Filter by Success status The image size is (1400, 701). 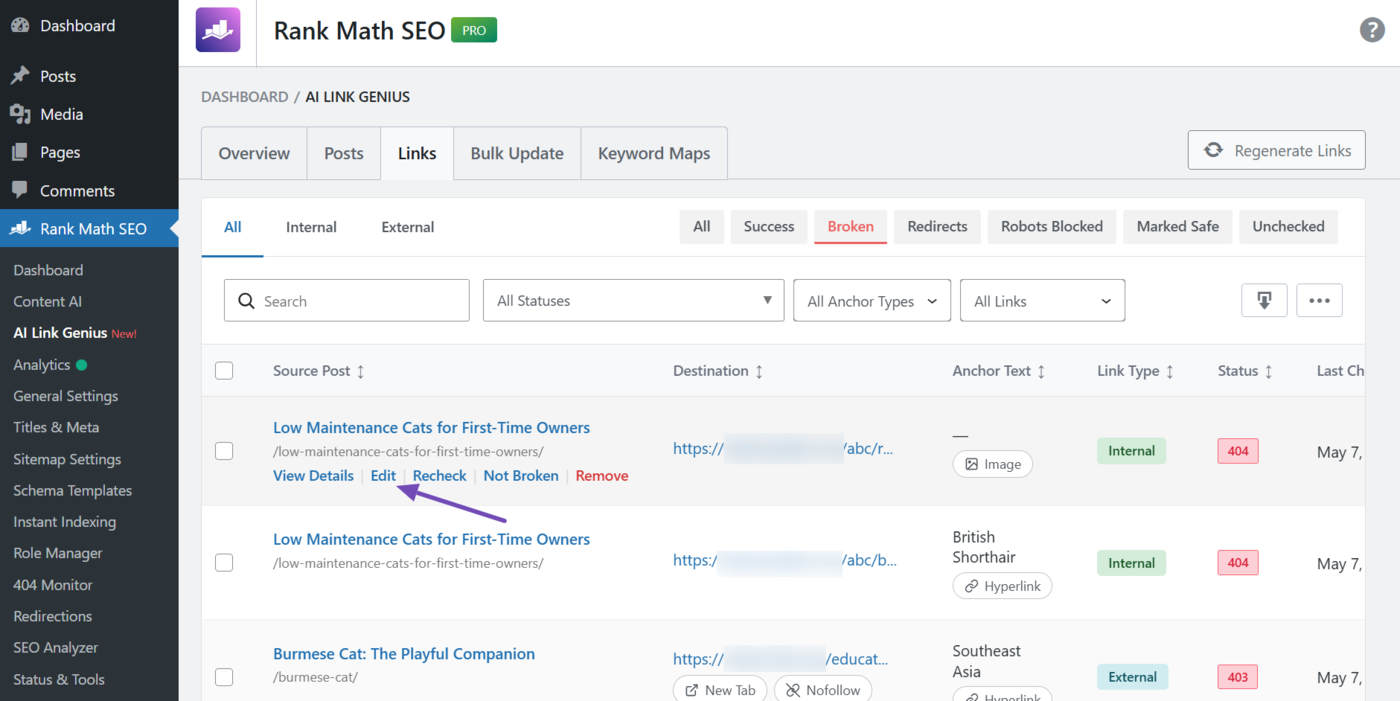(769, 226)
